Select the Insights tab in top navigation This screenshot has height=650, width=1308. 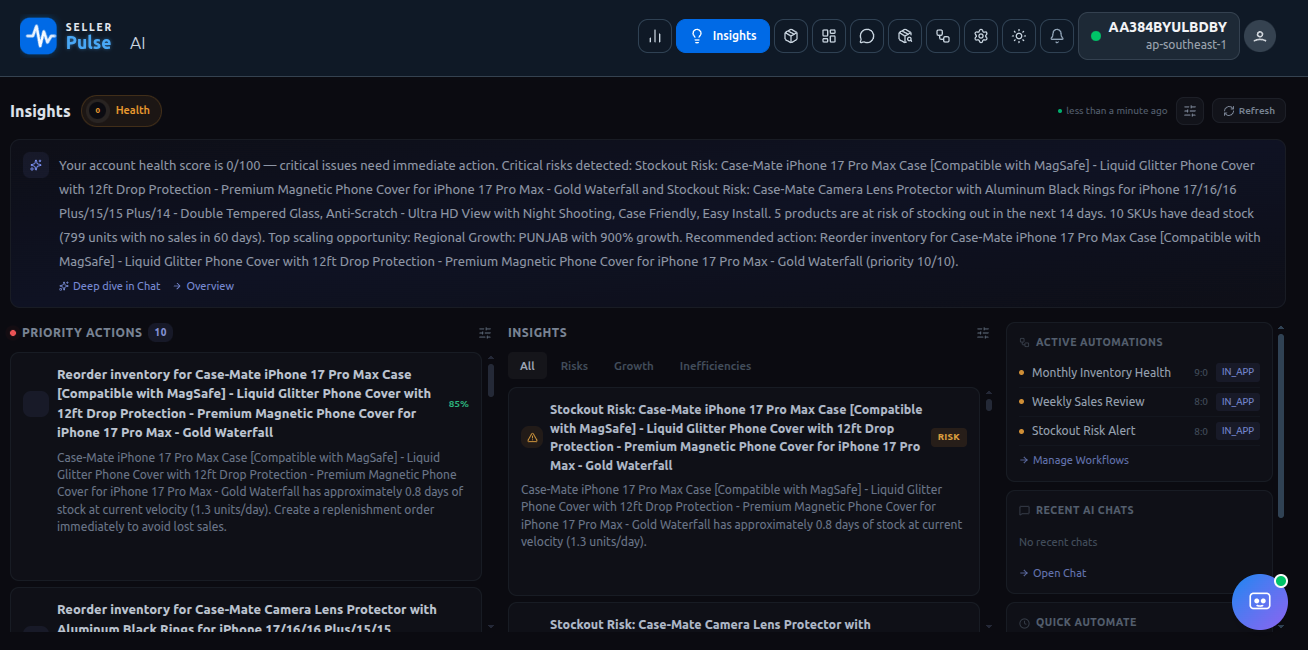click(723, 36)
